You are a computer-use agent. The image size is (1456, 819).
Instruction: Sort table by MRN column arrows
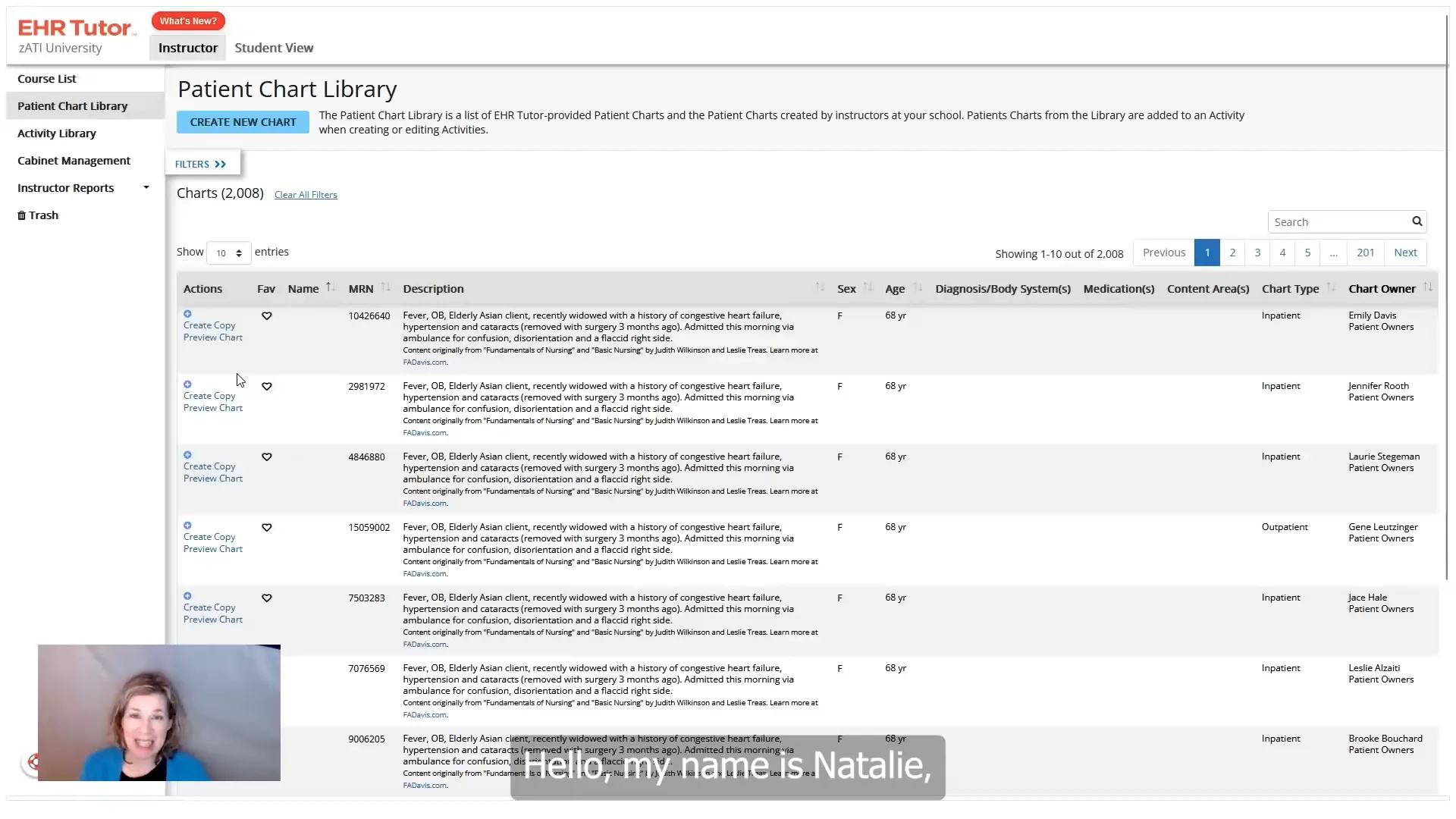pyautogui.click(x=385, y=287)
